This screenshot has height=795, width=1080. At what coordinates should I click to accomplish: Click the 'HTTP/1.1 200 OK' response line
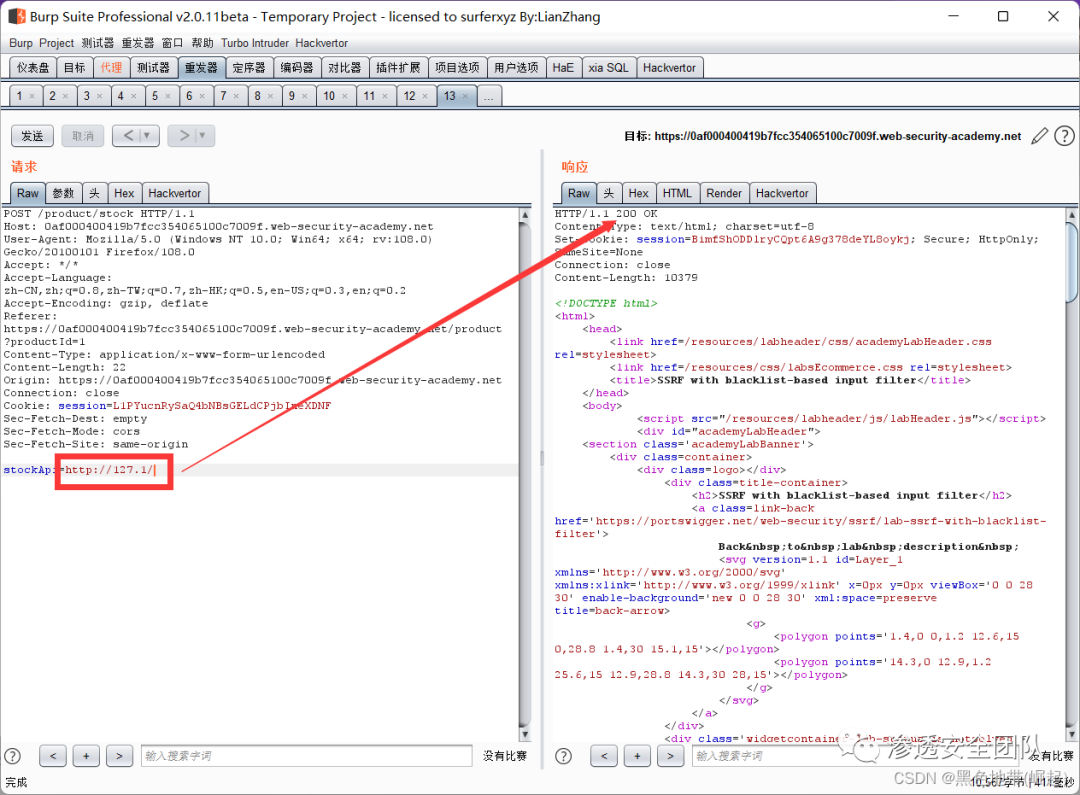[606, 214]
